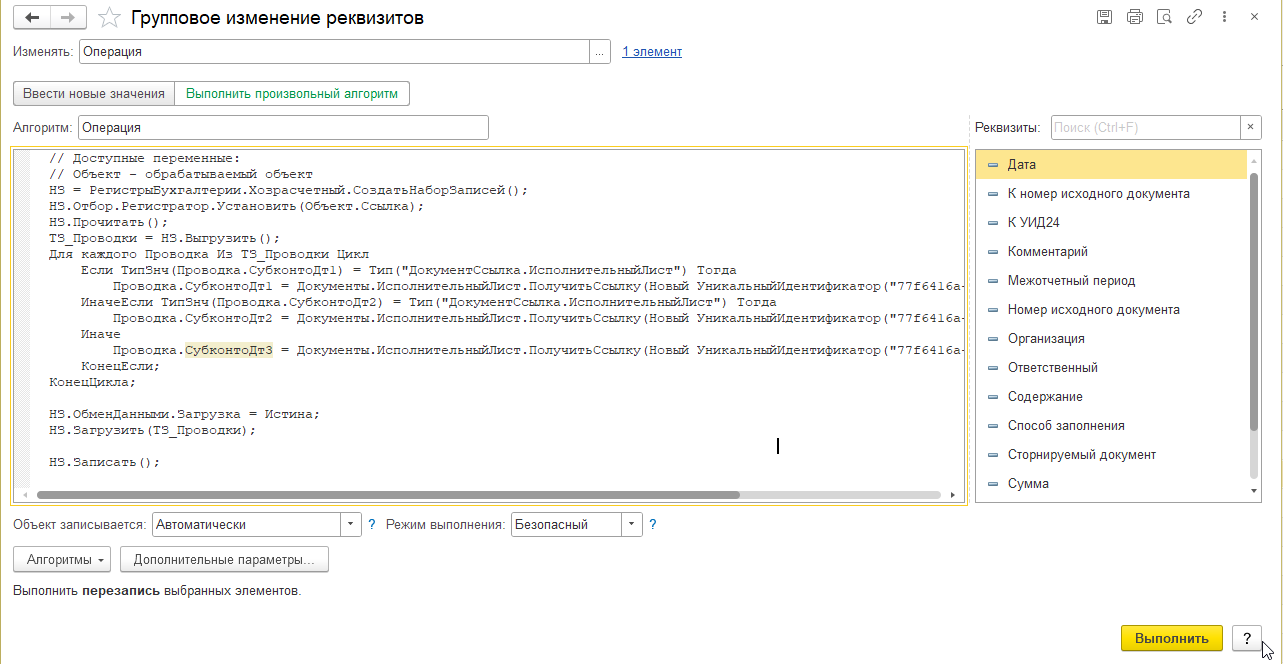This screenshot has height=664, width=1283.
Task: Open print preview with the magnifier icon
Action: (x=1164, y=17)
